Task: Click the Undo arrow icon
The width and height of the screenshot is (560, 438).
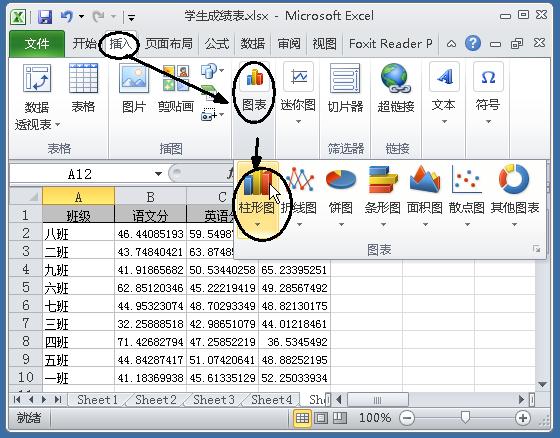Action: click(x=66, y=16)
